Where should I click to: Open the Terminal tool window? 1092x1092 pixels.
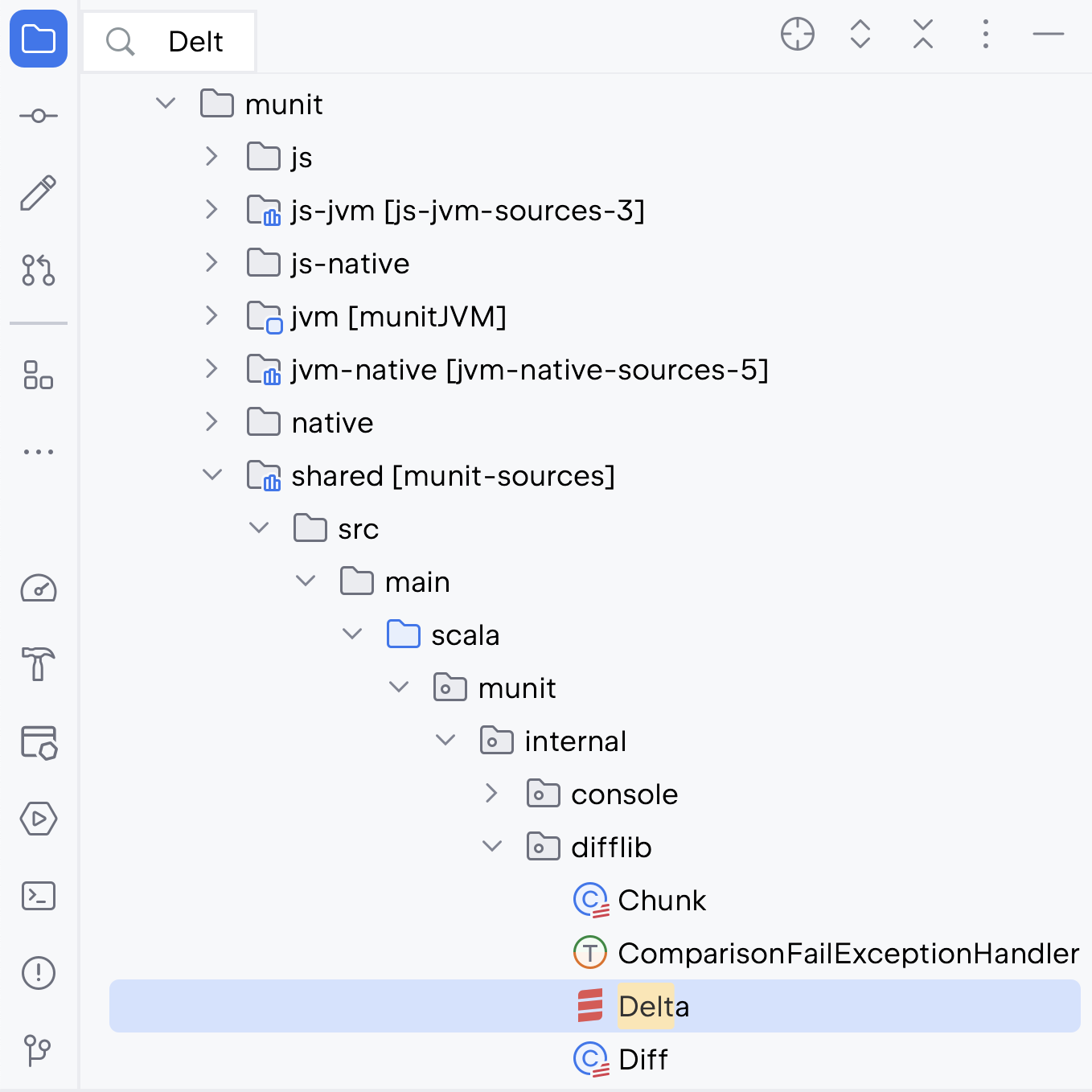[x=39, y=896]
